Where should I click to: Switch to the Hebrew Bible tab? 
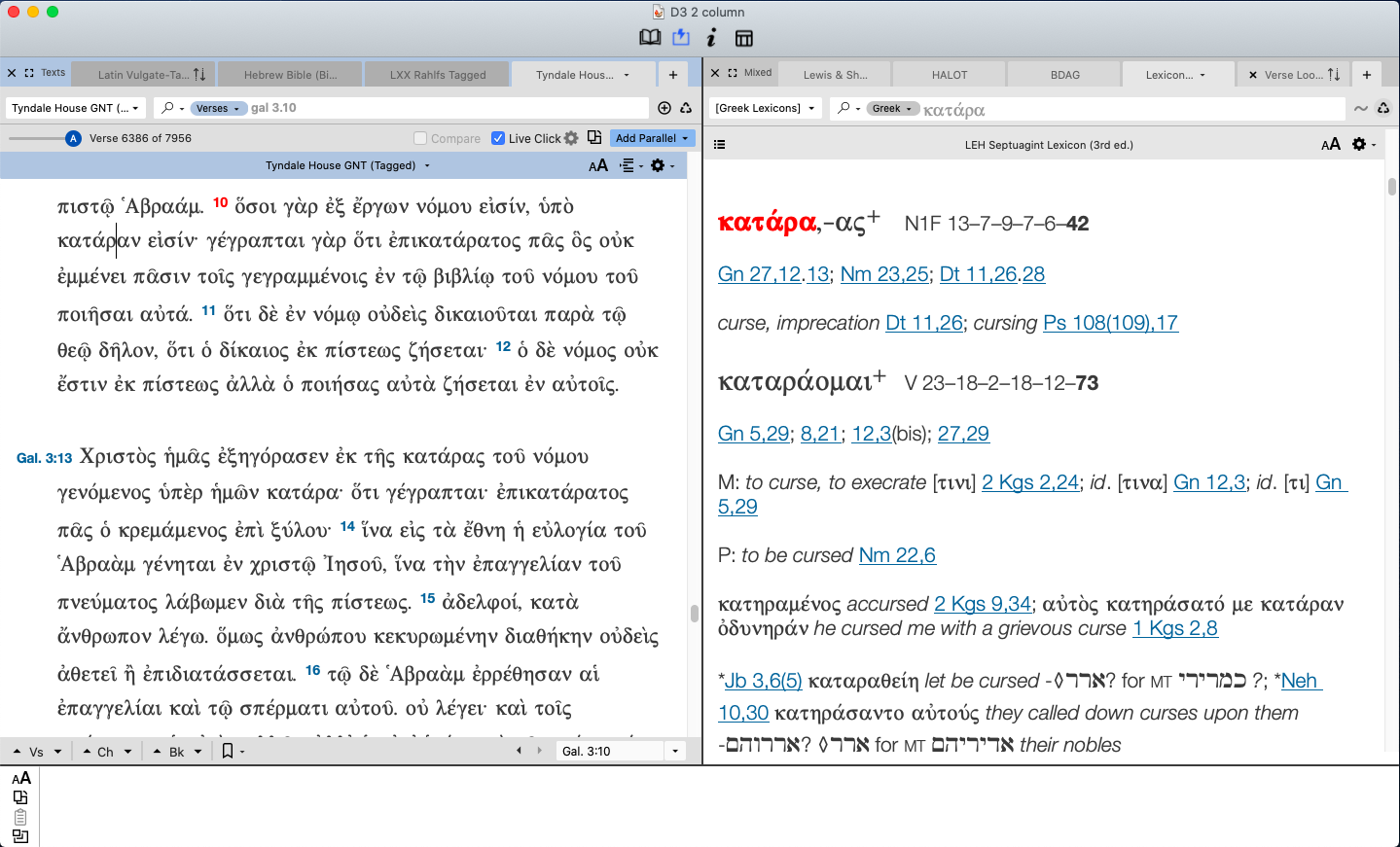290,75
